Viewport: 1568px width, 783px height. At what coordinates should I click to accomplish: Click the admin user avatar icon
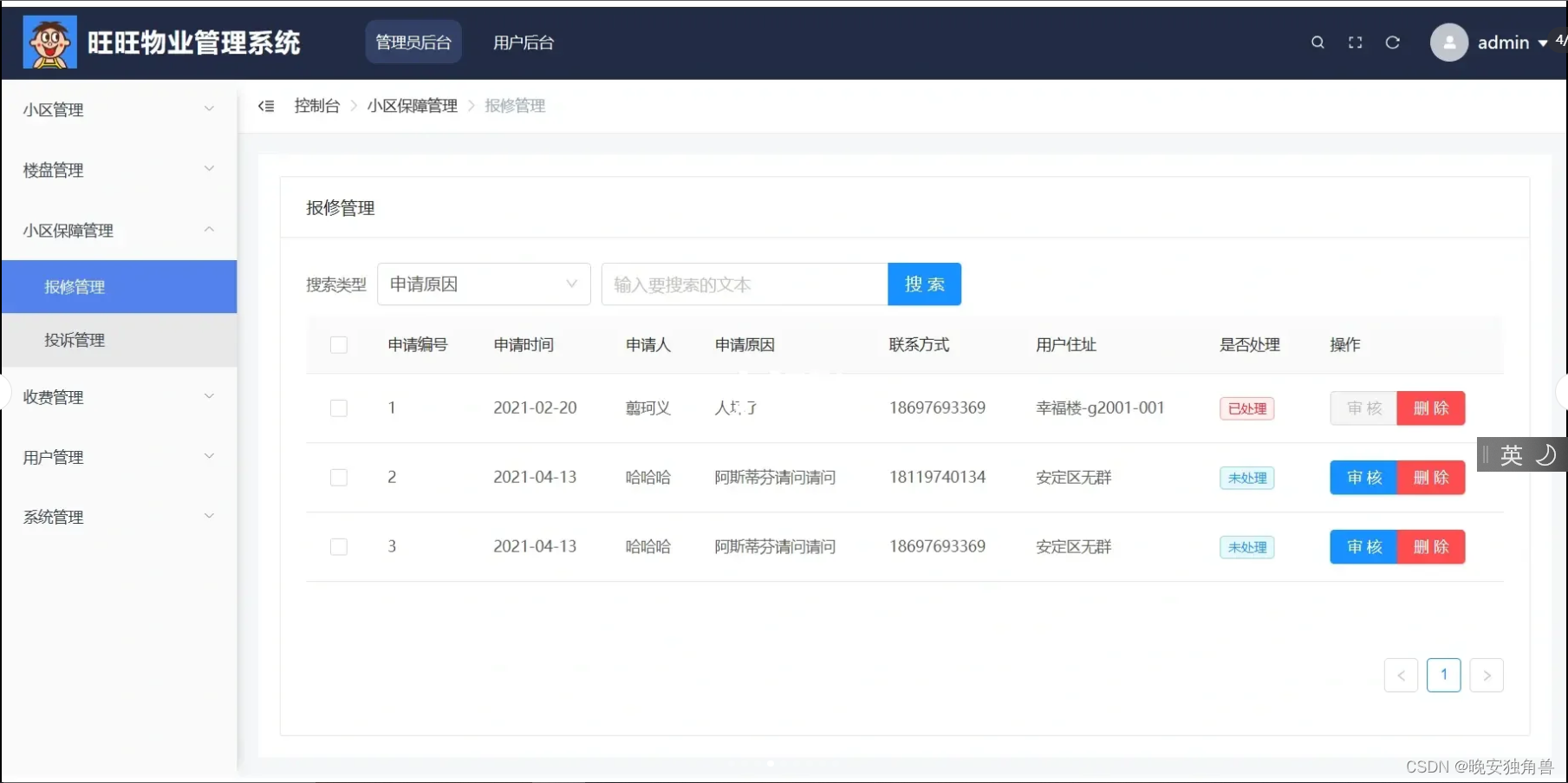[x=1448, y=42]
